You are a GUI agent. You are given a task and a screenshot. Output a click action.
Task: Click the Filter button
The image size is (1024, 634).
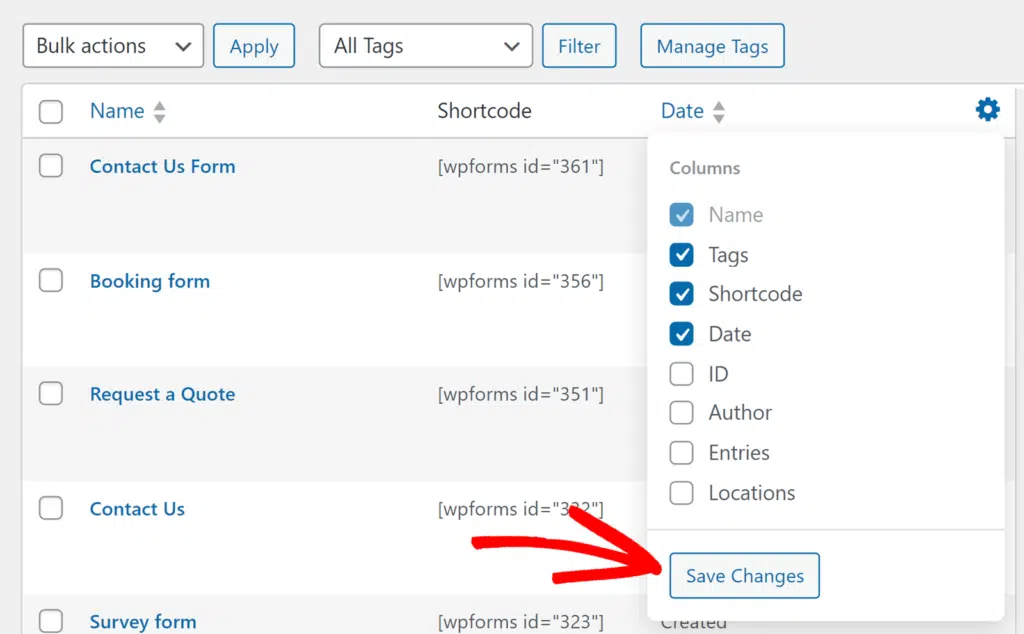click(579, 46)
